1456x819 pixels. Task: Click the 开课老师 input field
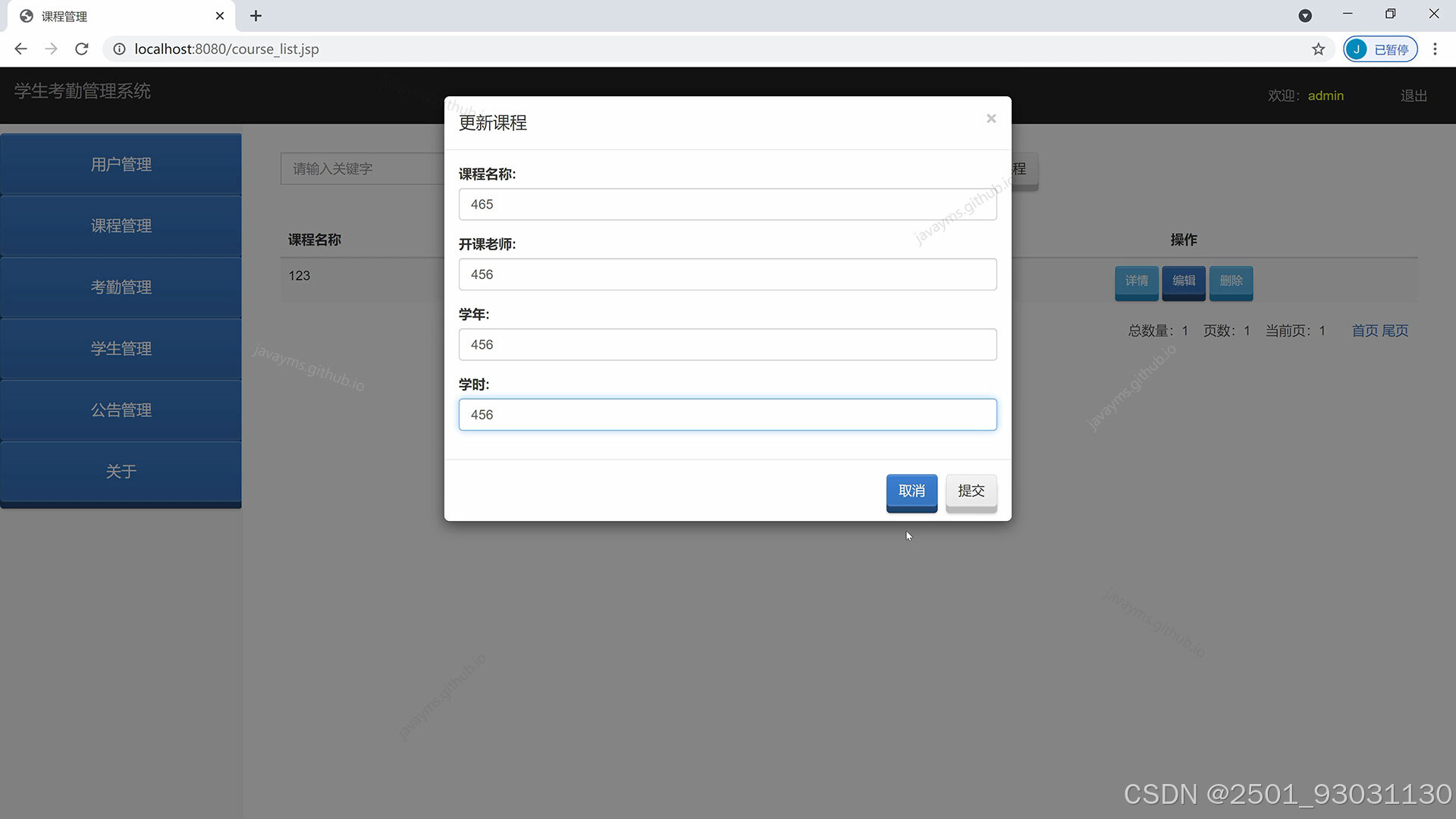[727, 275]
